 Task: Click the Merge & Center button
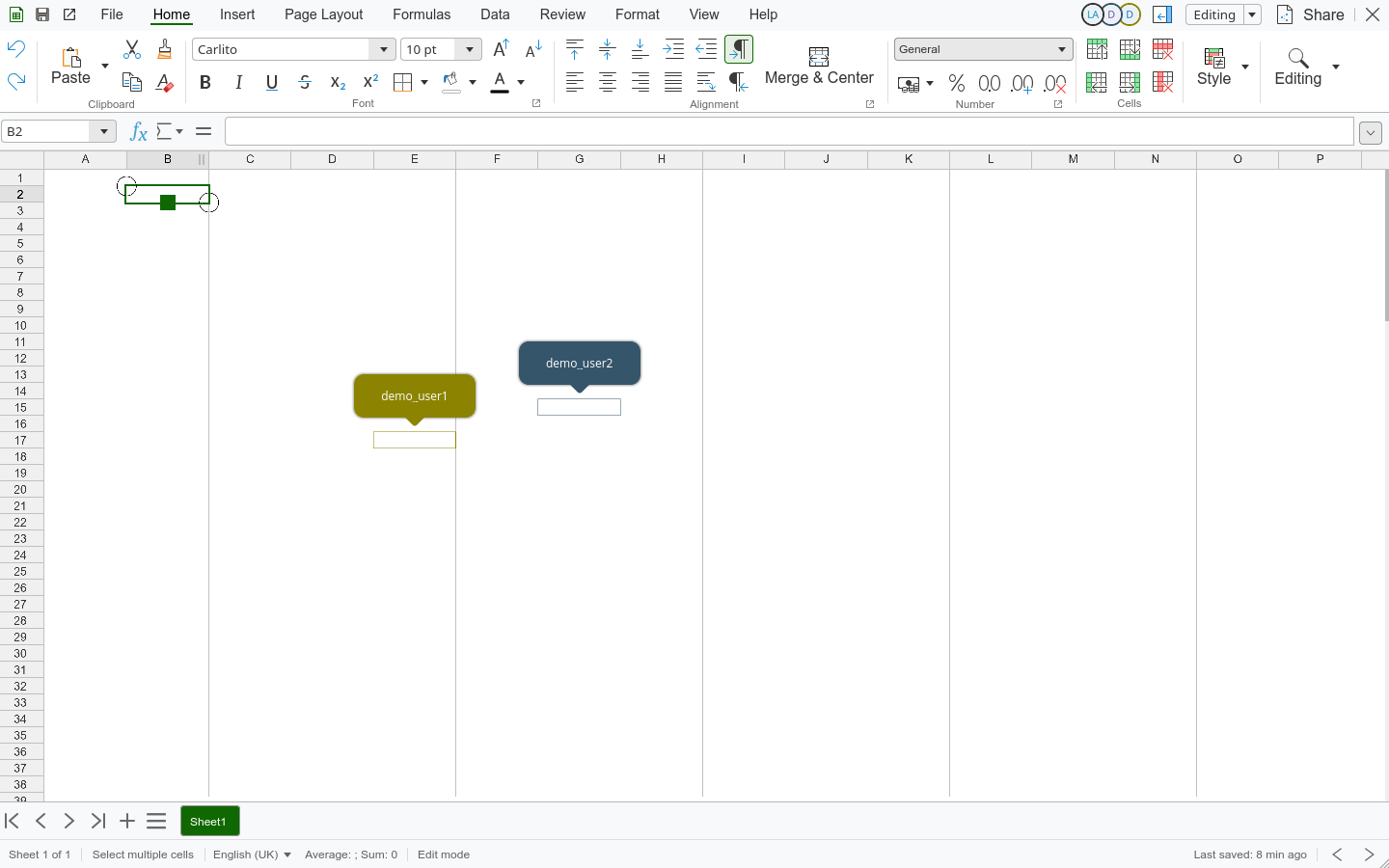(x=819, y=67)
